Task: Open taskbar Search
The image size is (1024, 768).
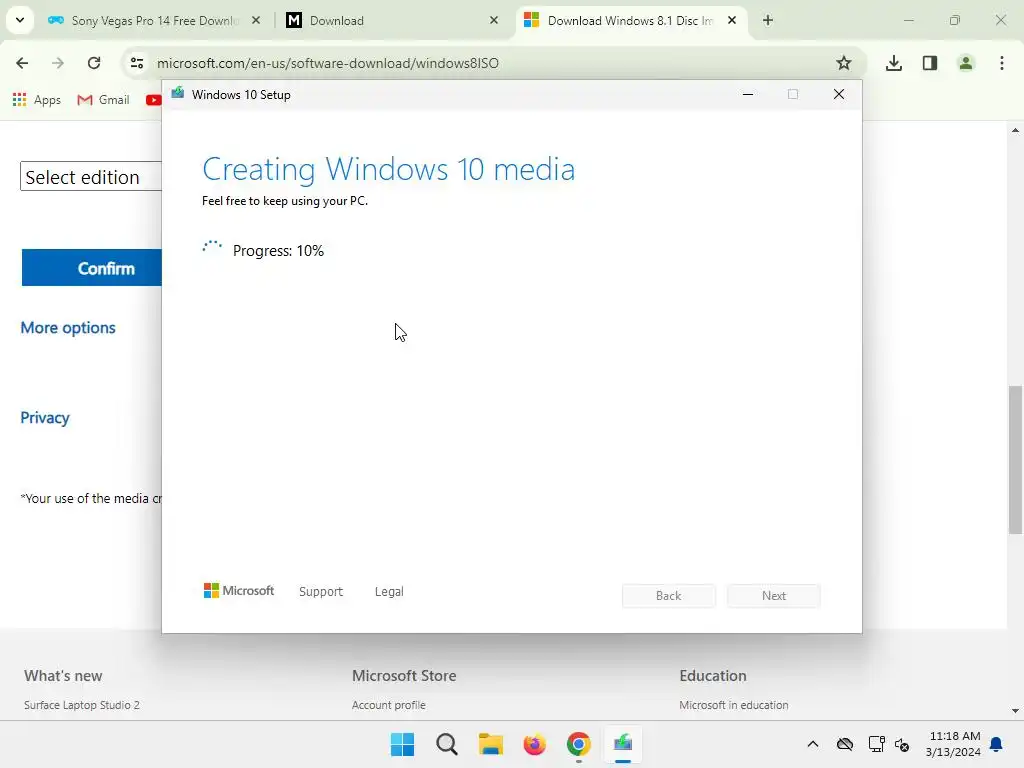Action: point(447,744)
